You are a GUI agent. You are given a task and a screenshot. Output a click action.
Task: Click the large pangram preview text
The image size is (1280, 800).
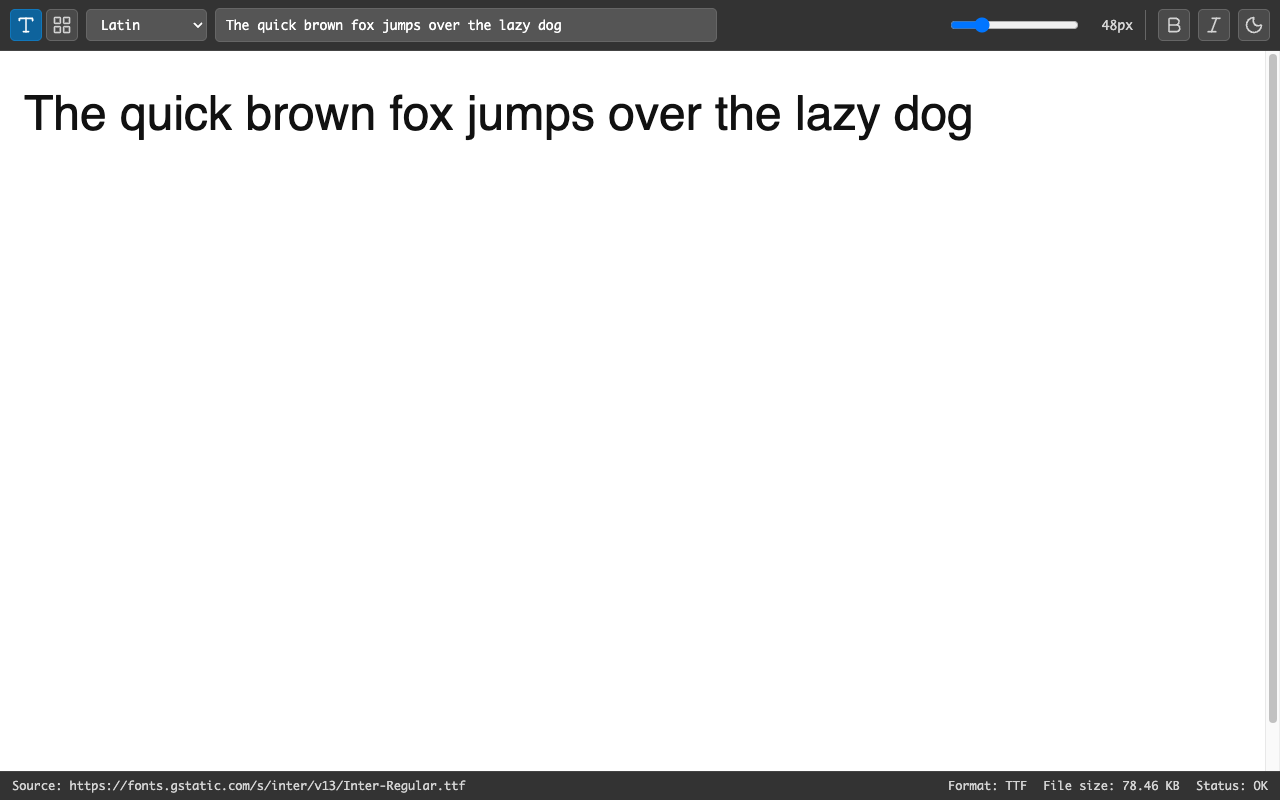[x=498, y=114]
